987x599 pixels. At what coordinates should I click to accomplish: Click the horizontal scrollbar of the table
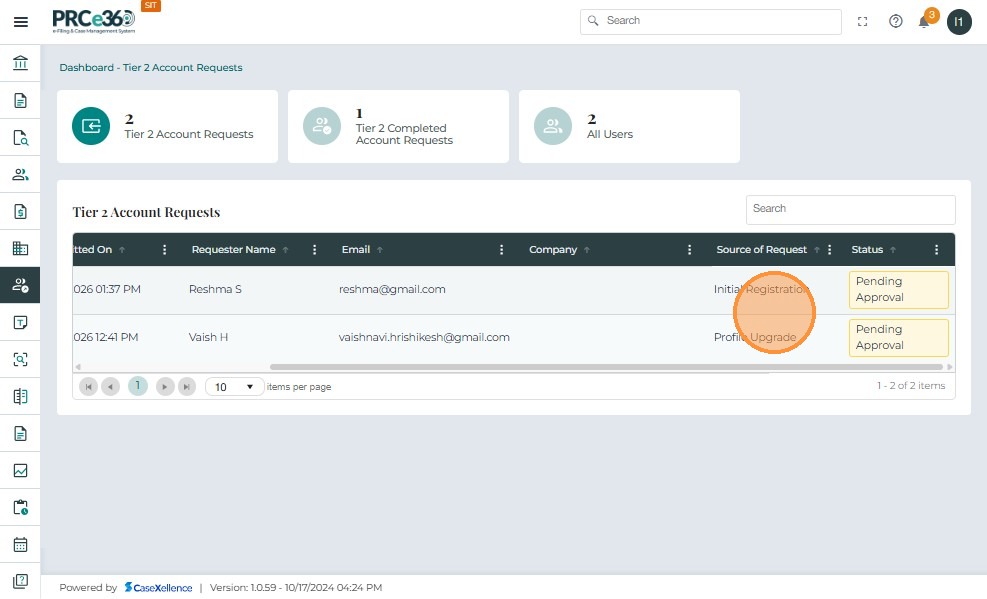[x=606, y=367]
